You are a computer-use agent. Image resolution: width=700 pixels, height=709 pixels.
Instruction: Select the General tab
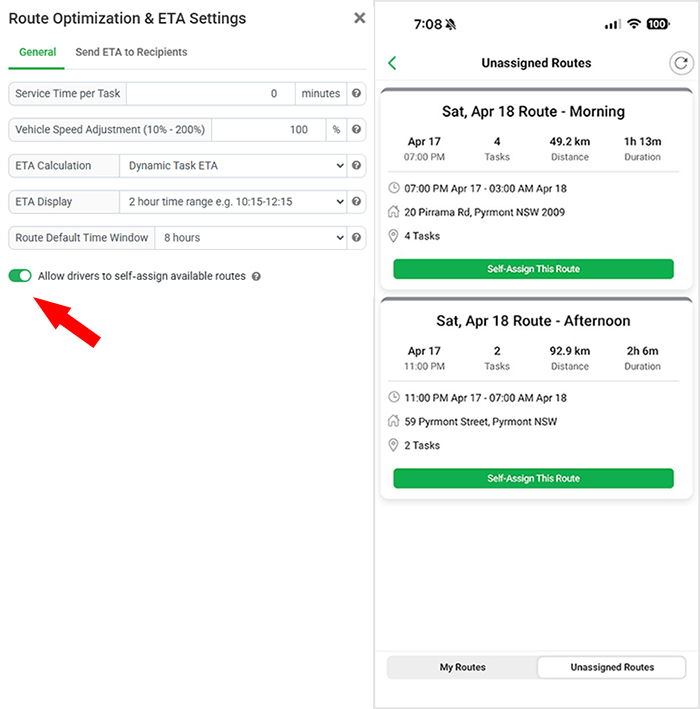[38, 52]
